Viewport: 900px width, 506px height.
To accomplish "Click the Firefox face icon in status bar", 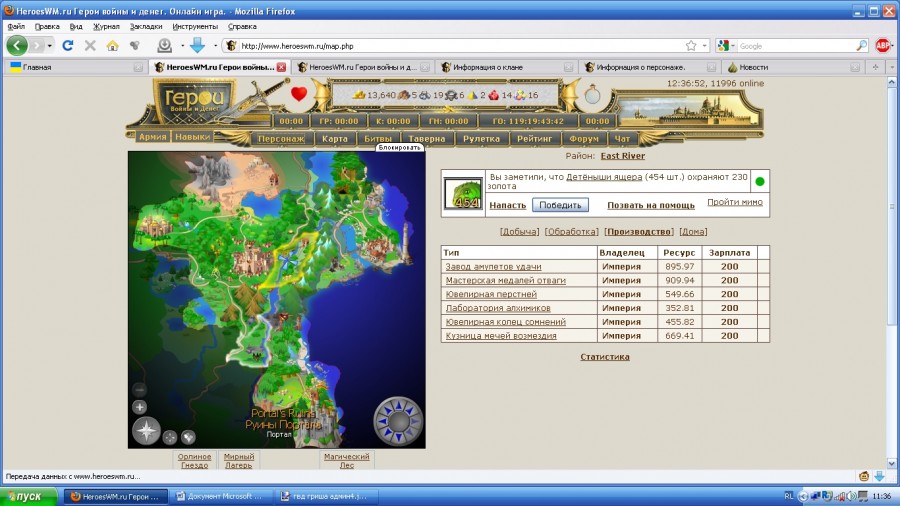I will [x=864, y=476].
